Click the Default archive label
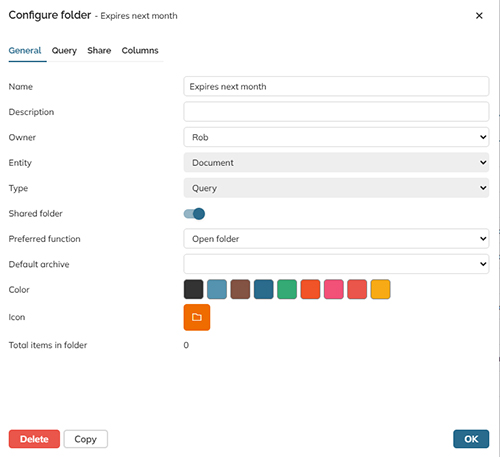The width and height of the screenshot is (500, 457). pos(39,264)
